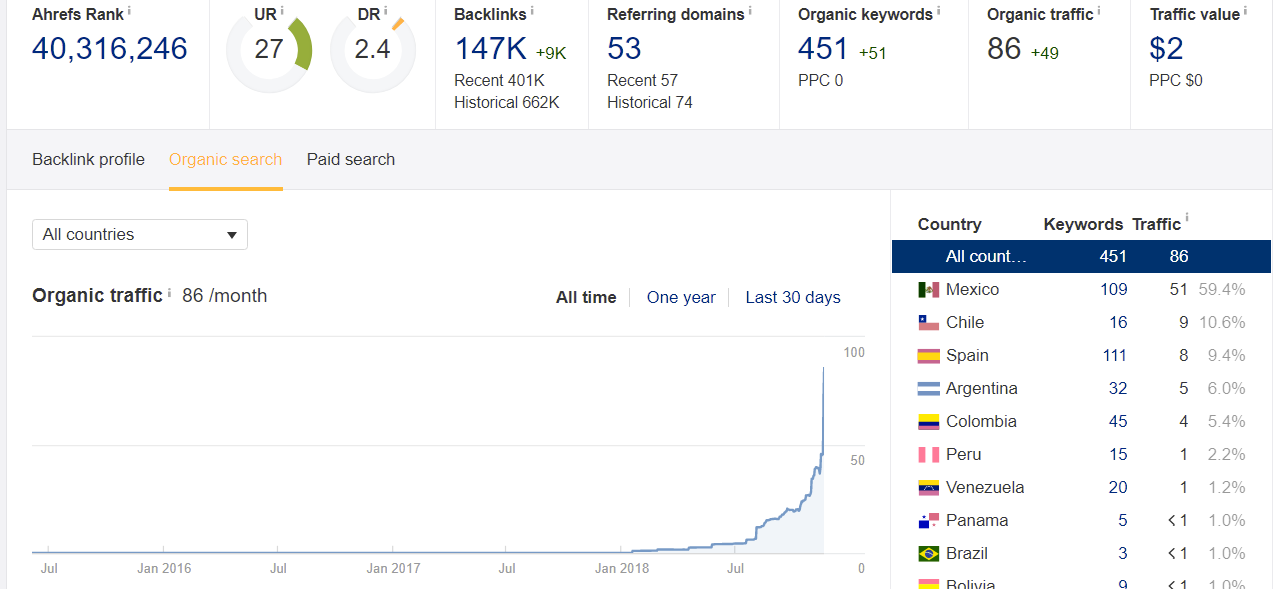The image size is (1281, 589).
Task: Click Mexico traffic share 59.4%
Action: click(x=1221, y=289)
